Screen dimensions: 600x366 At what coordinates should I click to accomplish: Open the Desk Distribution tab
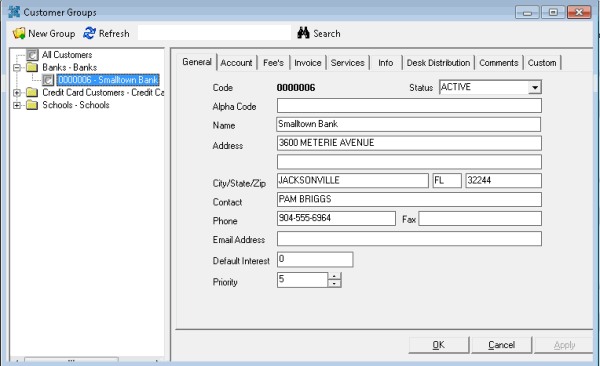click(x=438, y=63)
